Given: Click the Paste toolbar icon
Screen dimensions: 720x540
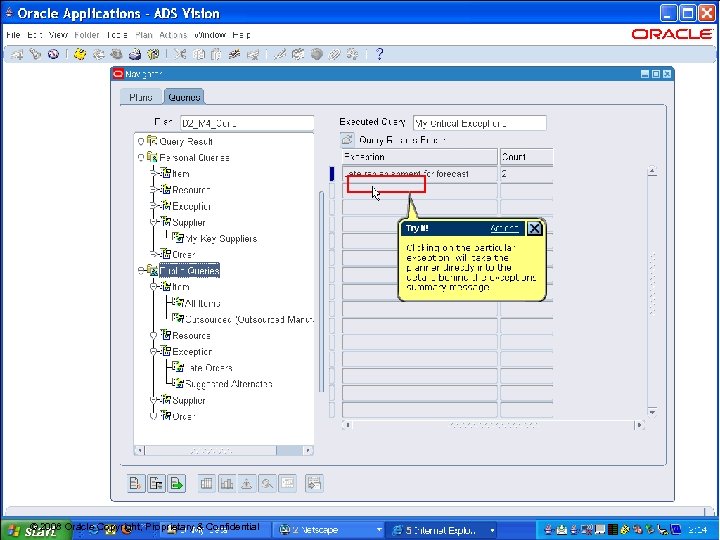Looking at the screenshot, I should [x=216, y=54].
